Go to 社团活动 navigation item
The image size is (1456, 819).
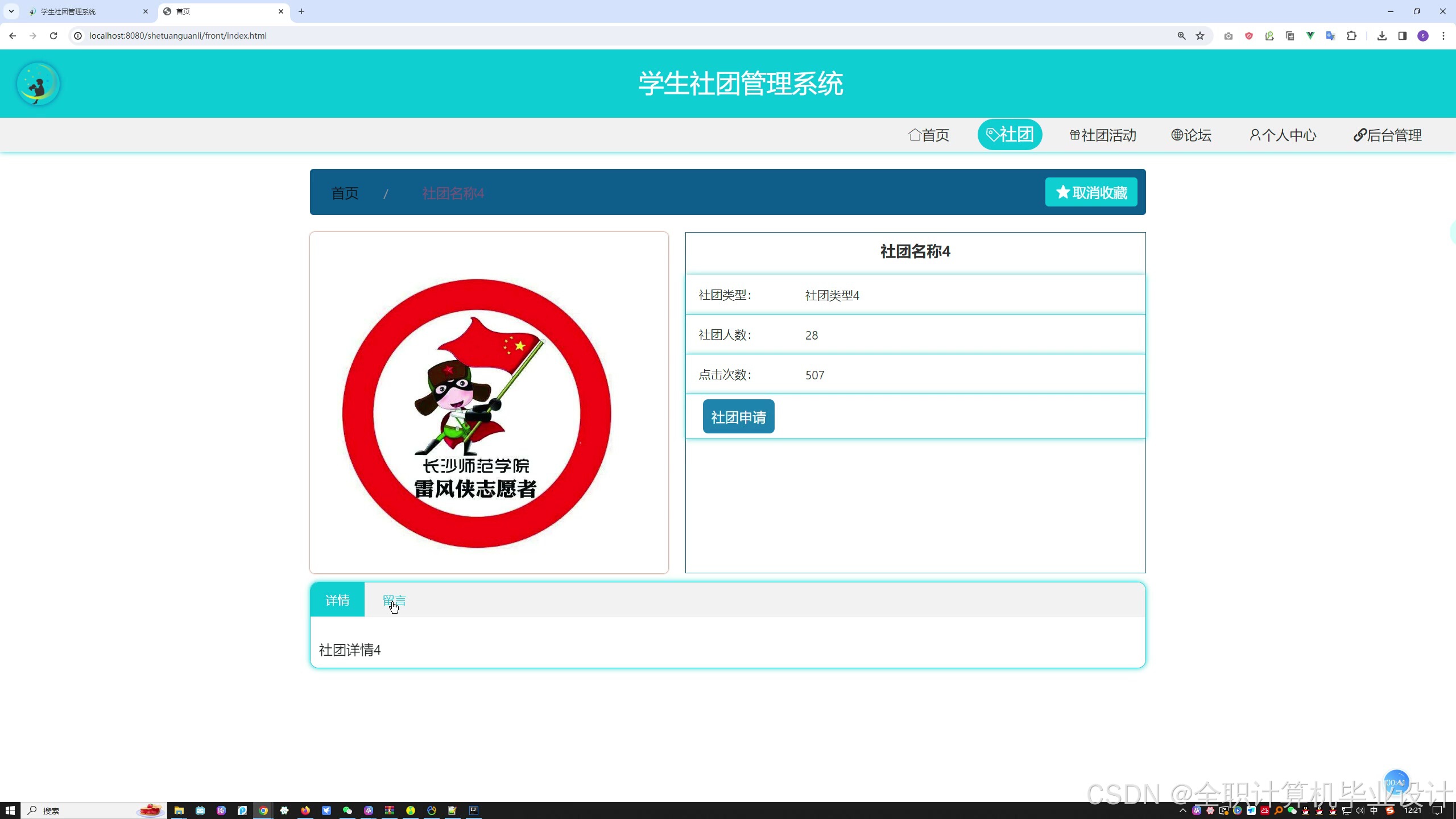click(x=1103, y=135)
